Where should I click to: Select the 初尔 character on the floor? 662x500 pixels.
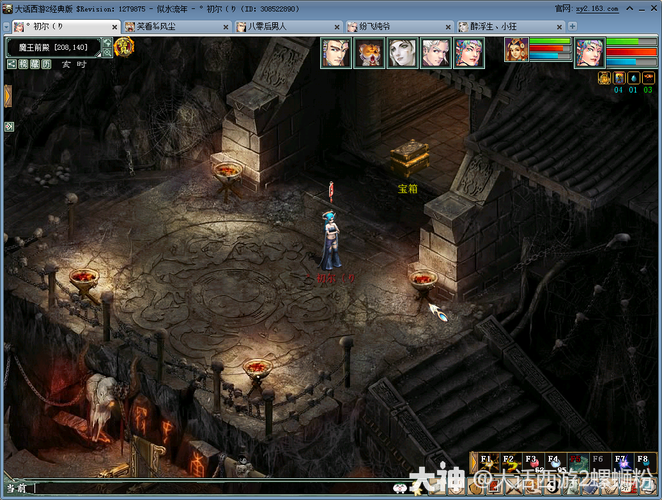coord(330,241)
